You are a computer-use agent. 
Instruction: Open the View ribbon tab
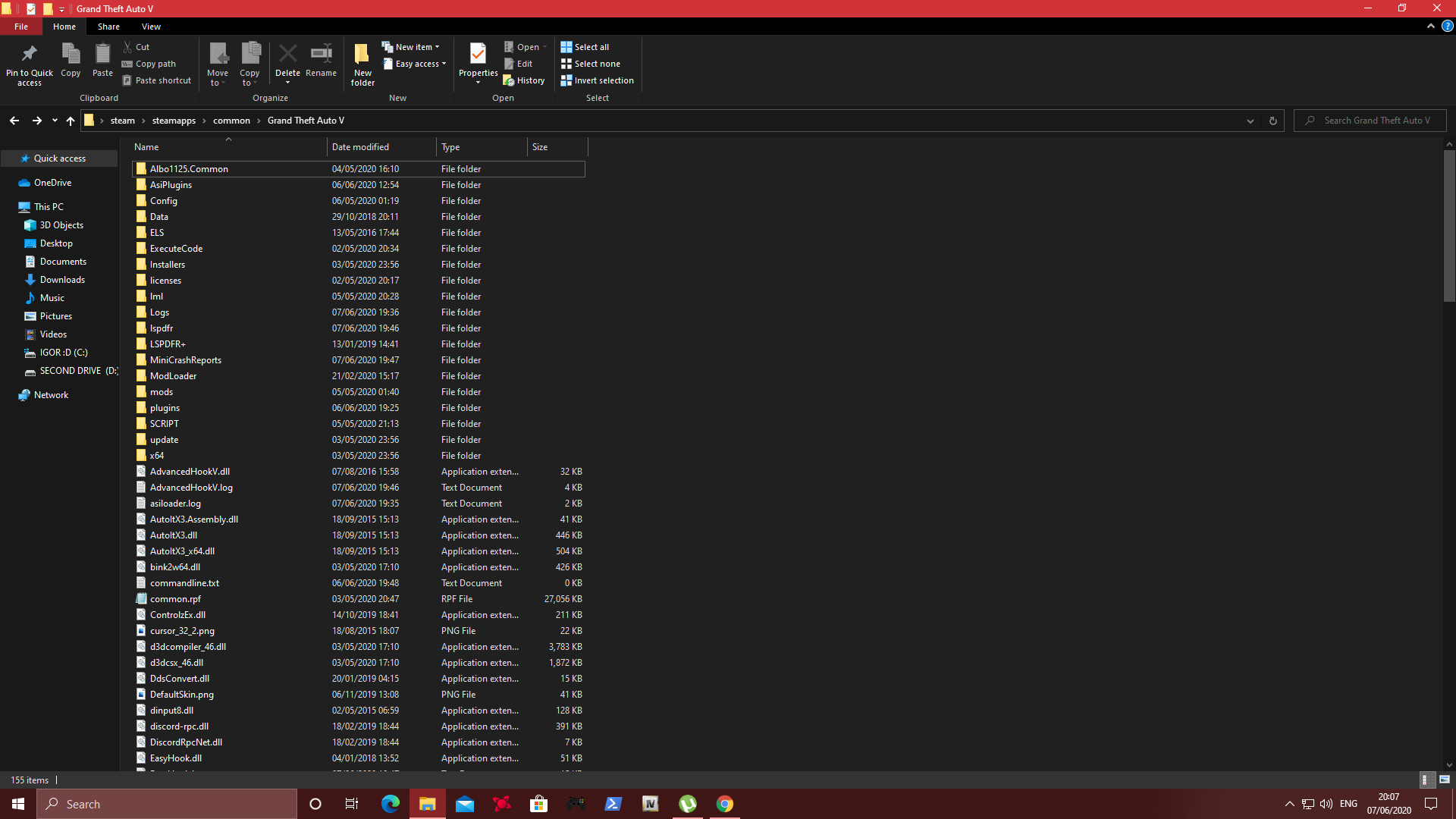pos(151,27)
